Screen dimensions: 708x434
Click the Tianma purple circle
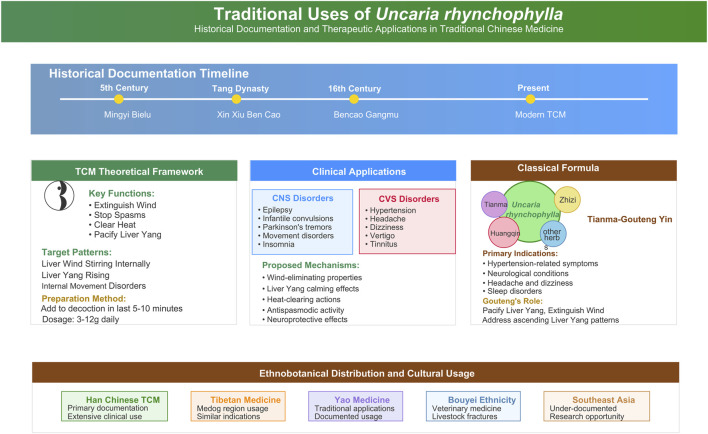tap(494, 205)
